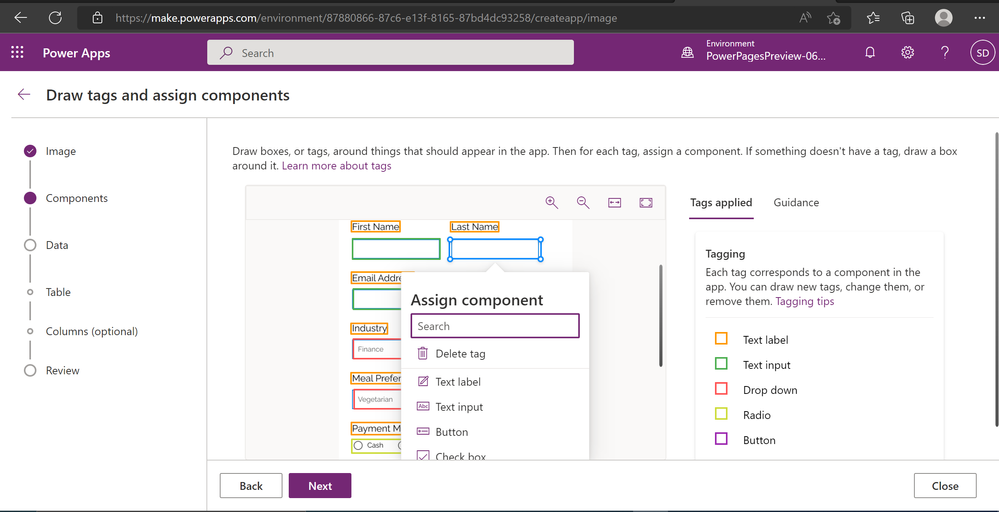
Task: Click the Close button
Action: coord(945,486)
